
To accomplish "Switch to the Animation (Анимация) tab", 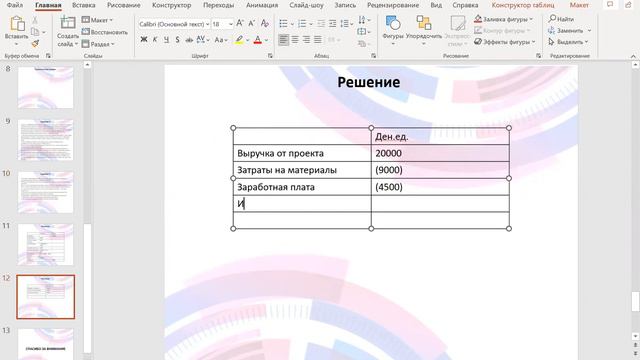I will tap(262, 5).
